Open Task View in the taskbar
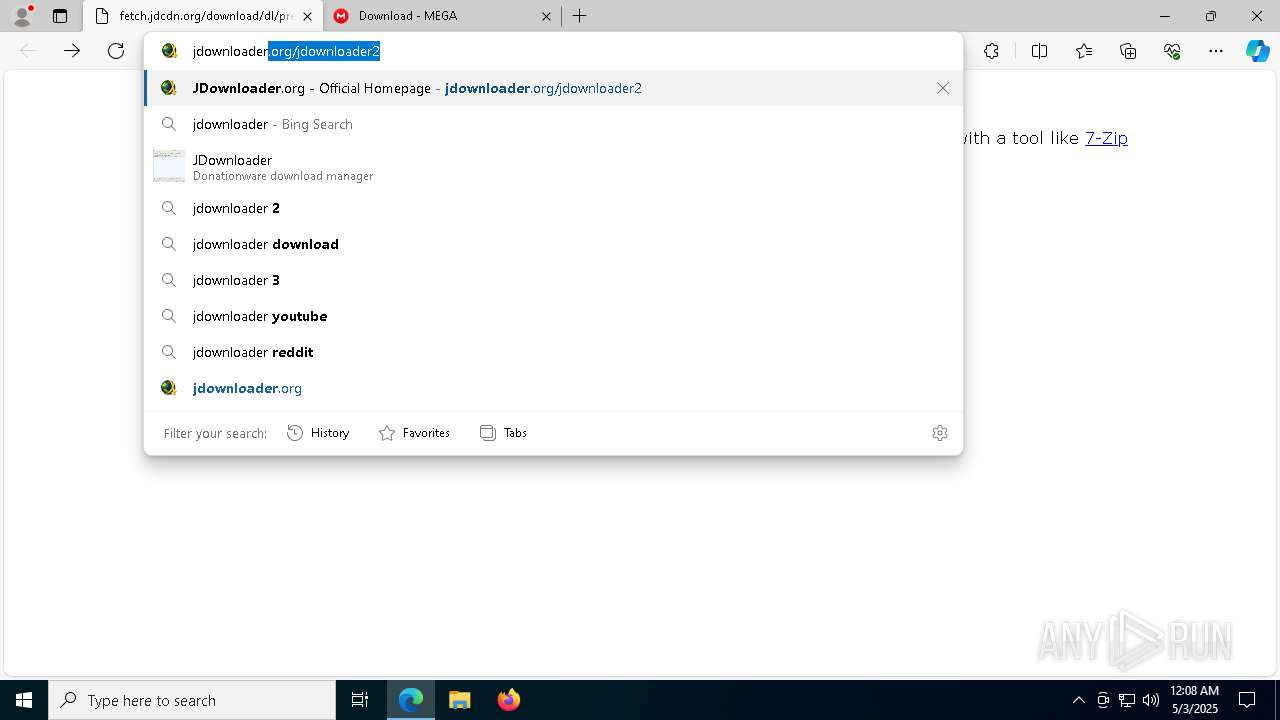 (360, 700)
